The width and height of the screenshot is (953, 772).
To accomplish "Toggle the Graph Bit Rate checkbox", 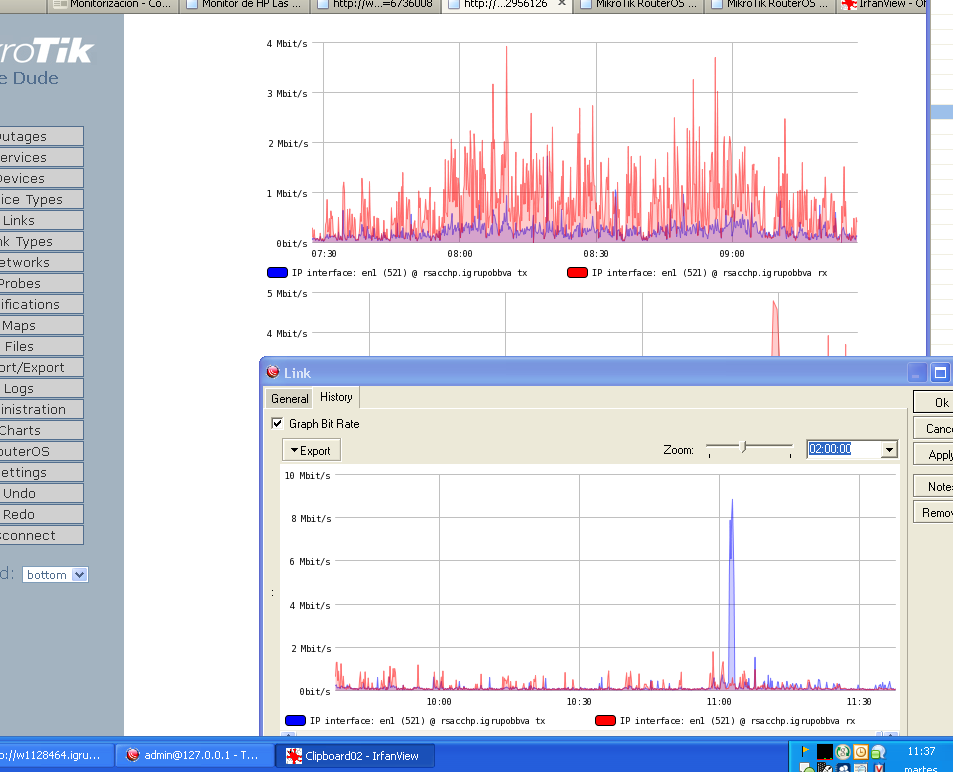I will point(277,423).
